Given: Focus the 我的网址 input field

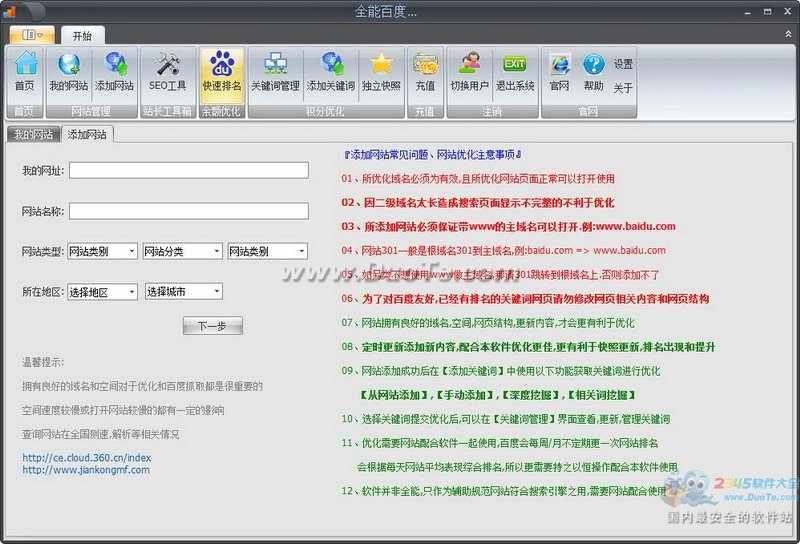Looking at the screenshot, I should tap(189, 170).
